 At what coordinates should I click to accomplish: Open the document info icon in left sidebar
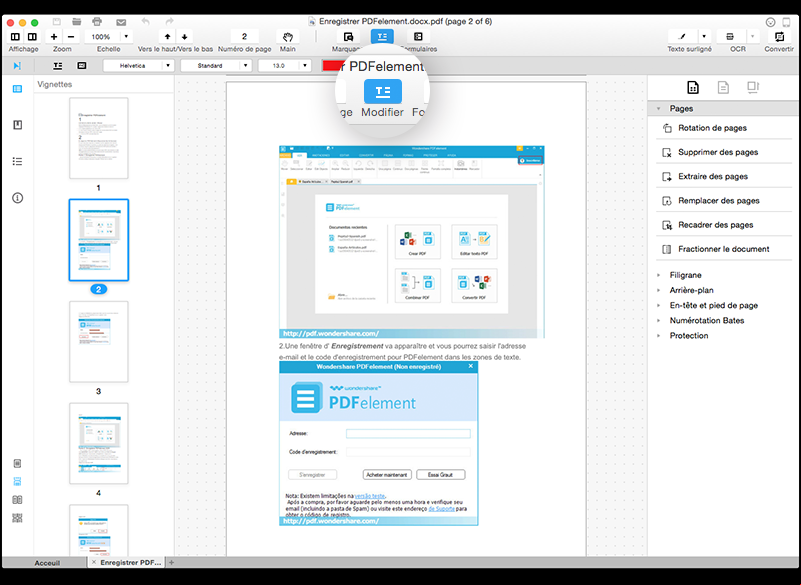[x=17, y=198]
